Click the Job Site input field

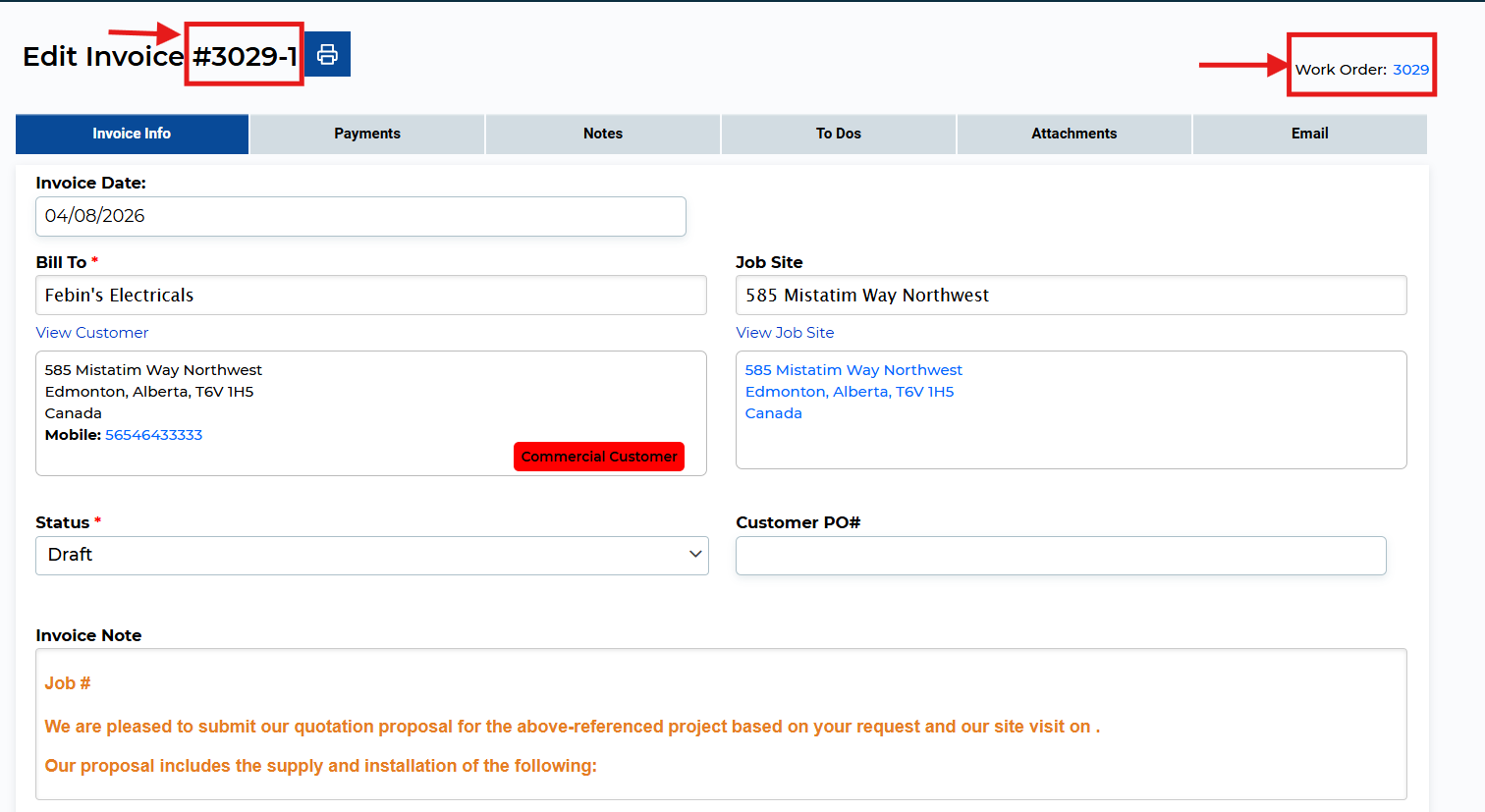[x=1071, y=296]
